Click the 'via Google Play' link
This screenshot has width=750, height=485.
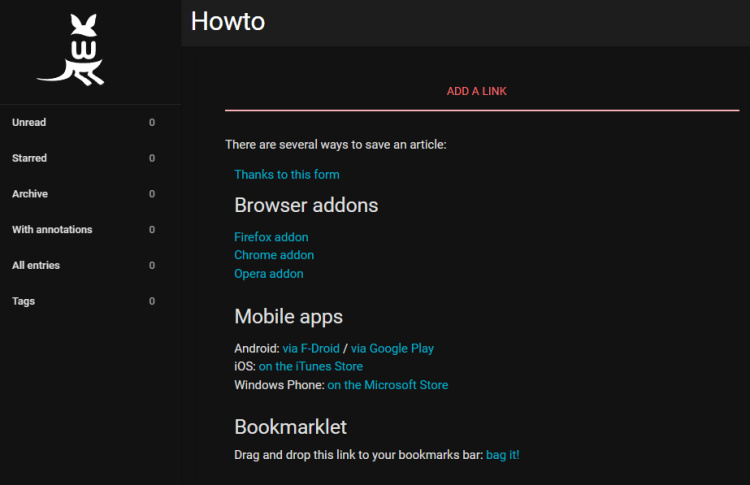coord(392,349)
